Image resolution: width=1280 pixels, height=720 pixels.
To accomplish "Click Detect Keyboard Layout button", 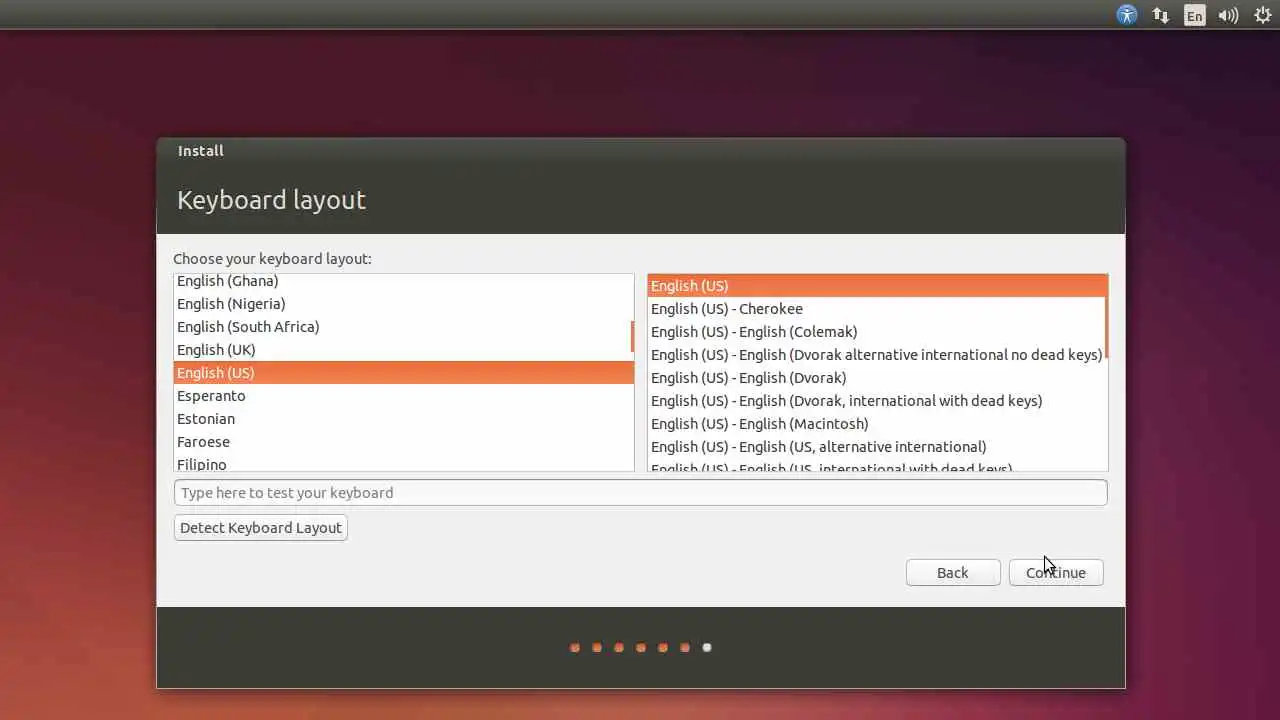I will 261,527.
